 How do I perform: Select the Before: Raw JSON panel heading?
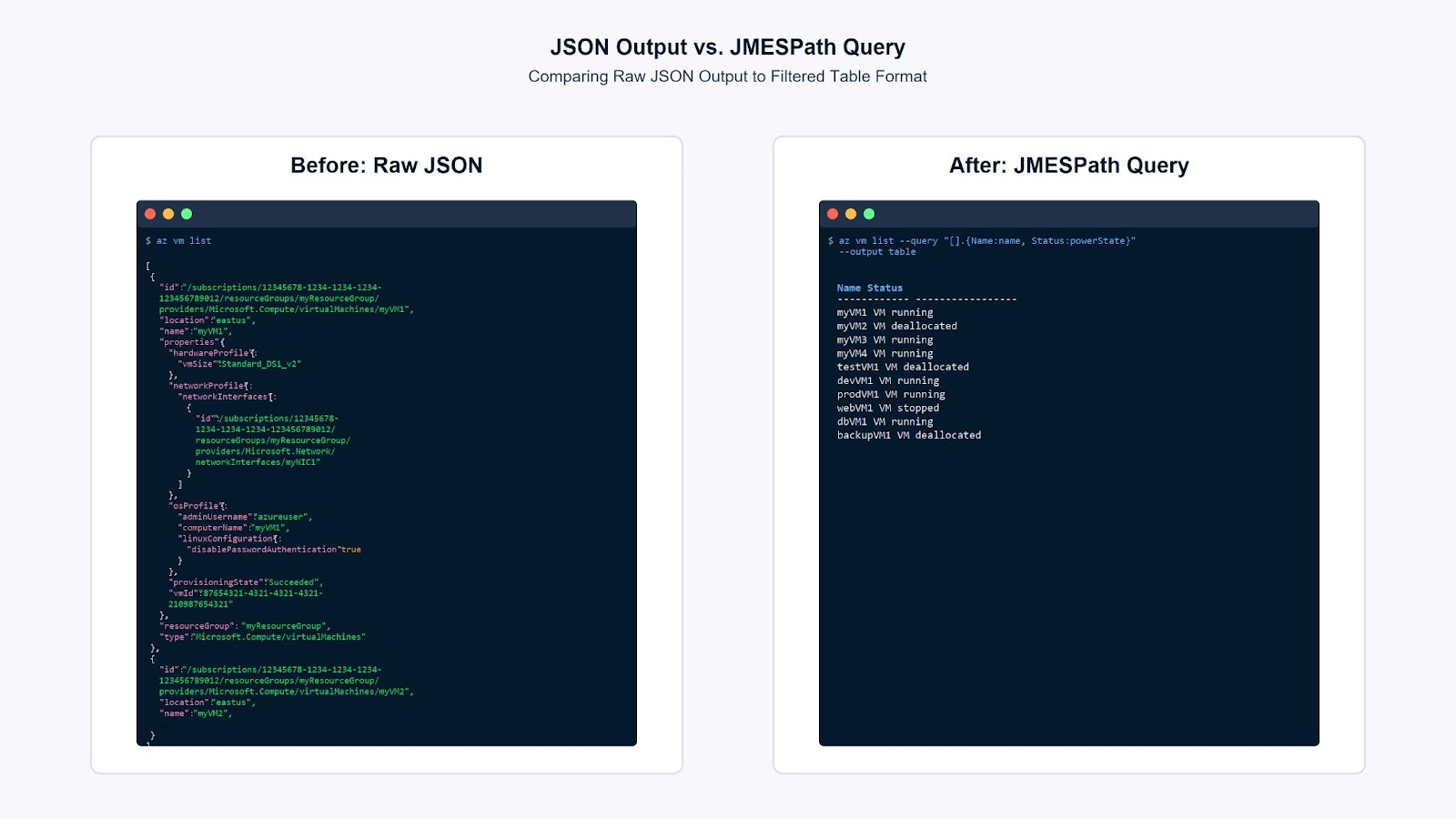tap(386, 166)
